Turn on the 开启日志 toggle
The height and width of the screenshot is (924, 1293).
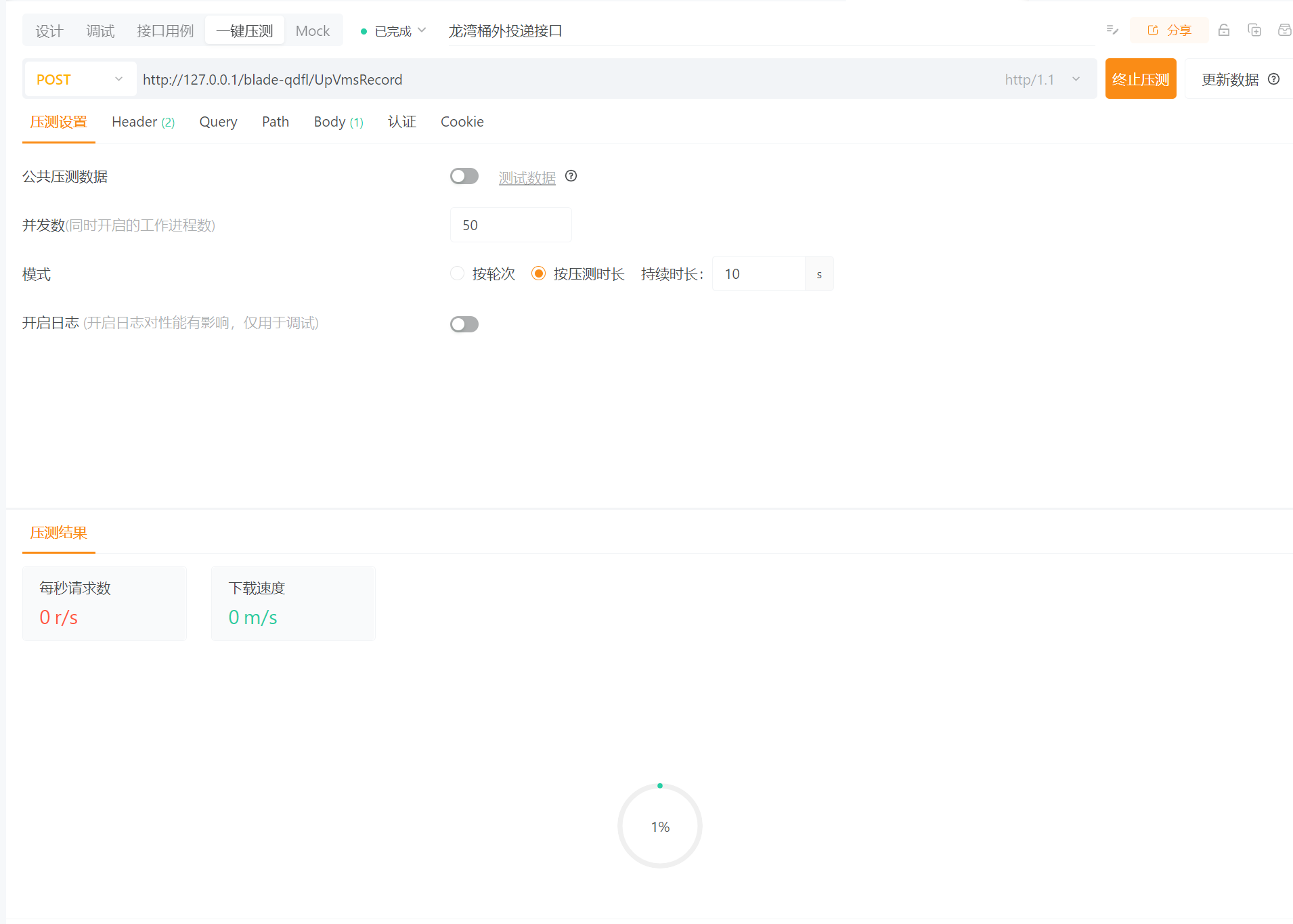tap(464, 324)
